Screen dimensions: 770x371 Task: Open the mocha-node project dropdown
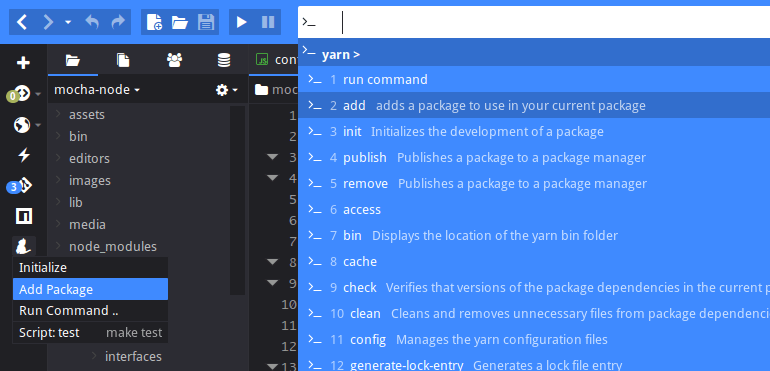[97, 90]
